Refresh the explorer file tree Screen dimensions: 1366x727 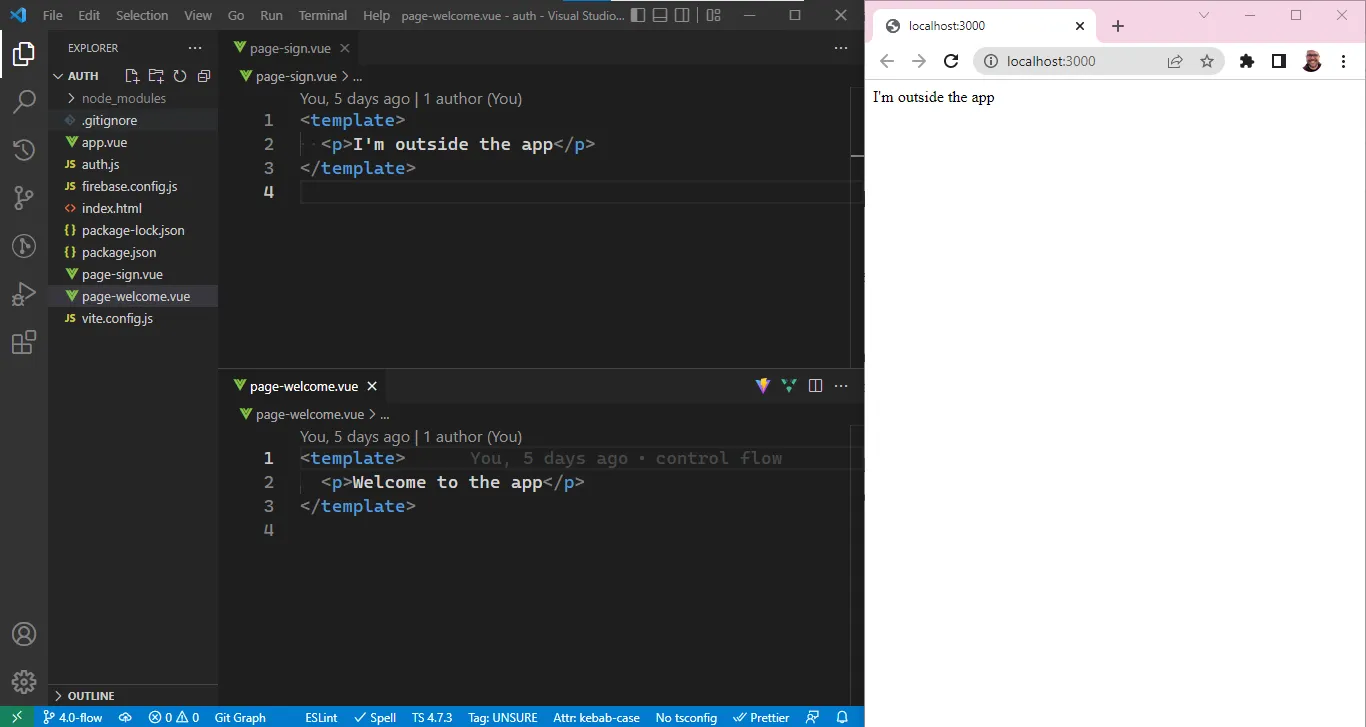[x=179, y=75]
